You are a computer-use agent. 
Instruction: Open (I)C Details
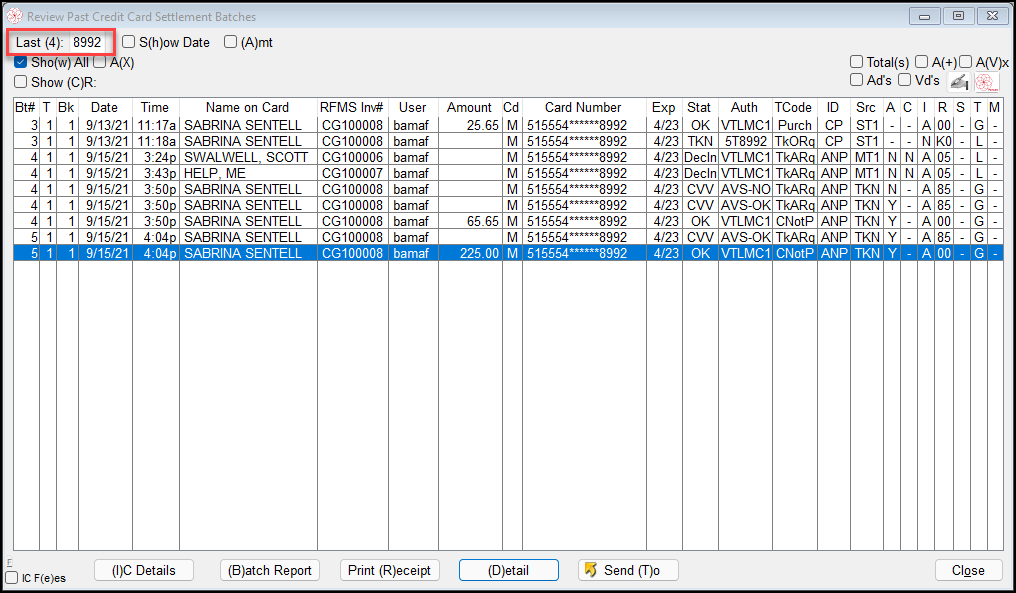tap(143, 570)
